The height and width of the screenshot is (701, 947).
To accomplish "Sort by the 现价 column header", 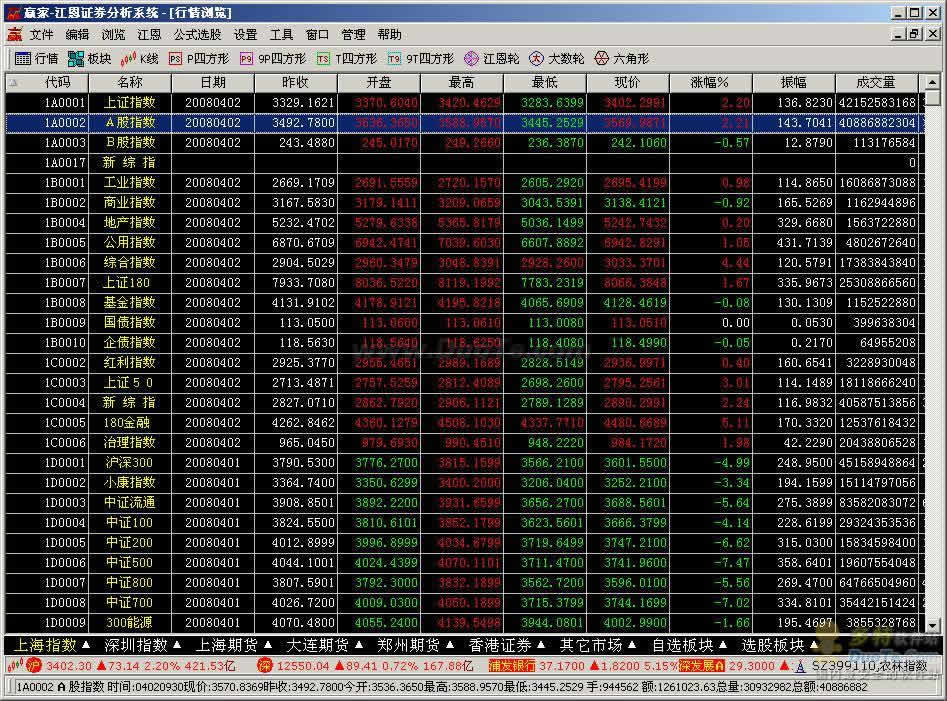I will click(x=628, y=82).
